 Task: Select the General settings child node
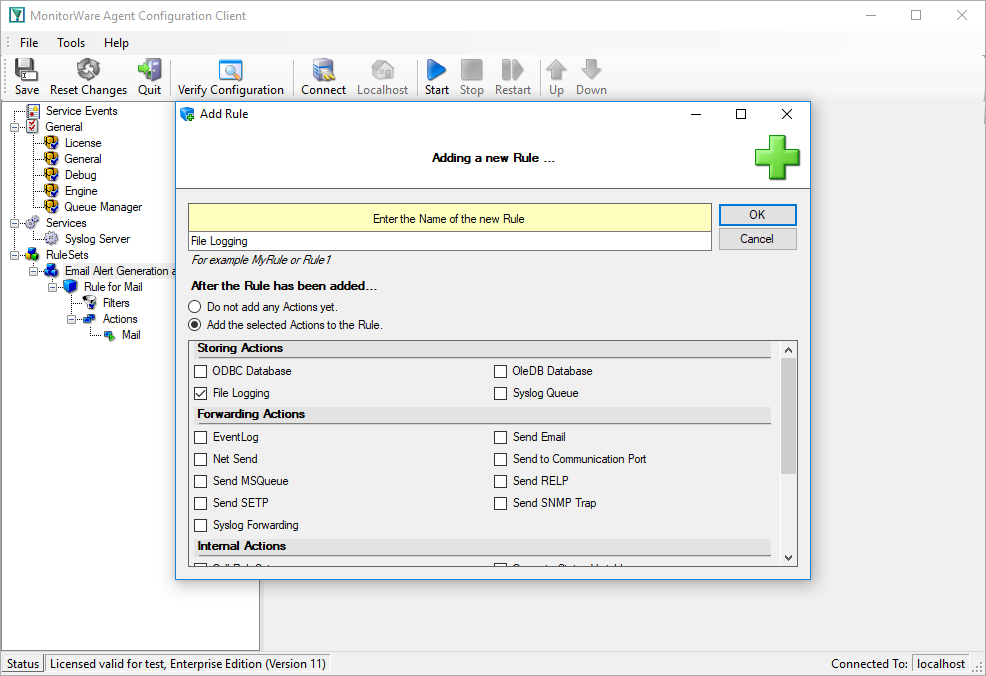point(82,159)
